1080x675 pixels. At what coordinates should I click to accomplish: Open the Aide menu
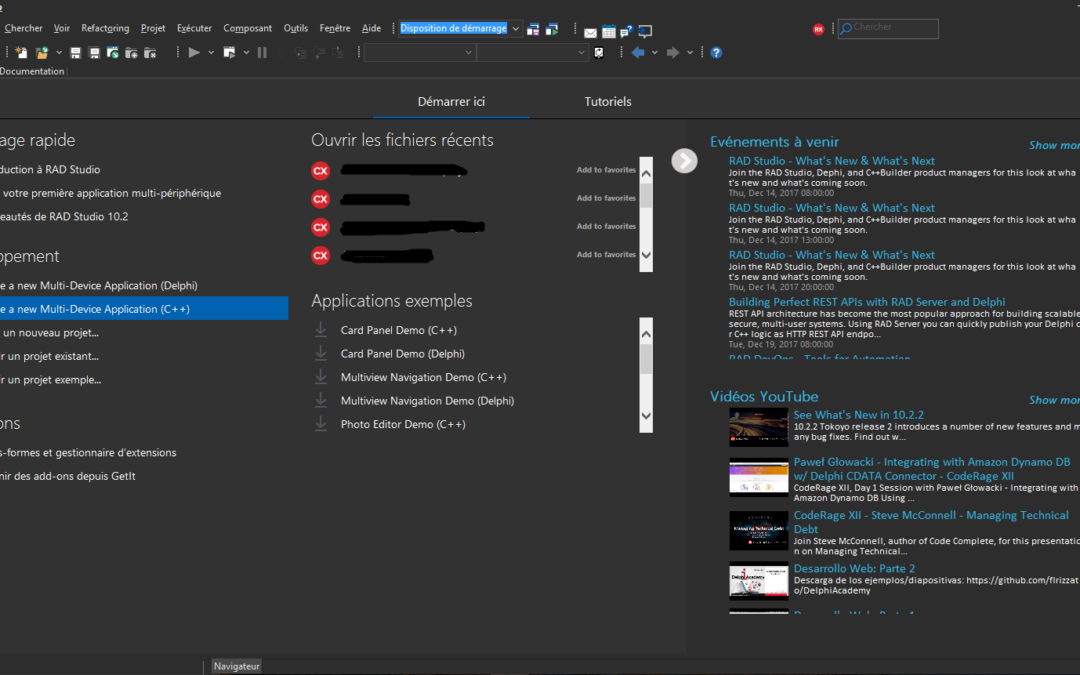click(371, 28)
